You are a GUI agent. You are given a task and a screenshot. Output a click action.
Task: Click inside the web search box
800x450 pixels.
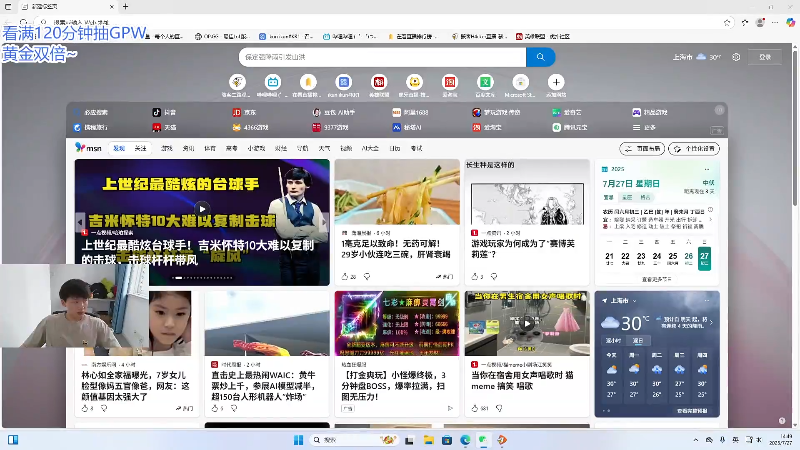point(383,57)
